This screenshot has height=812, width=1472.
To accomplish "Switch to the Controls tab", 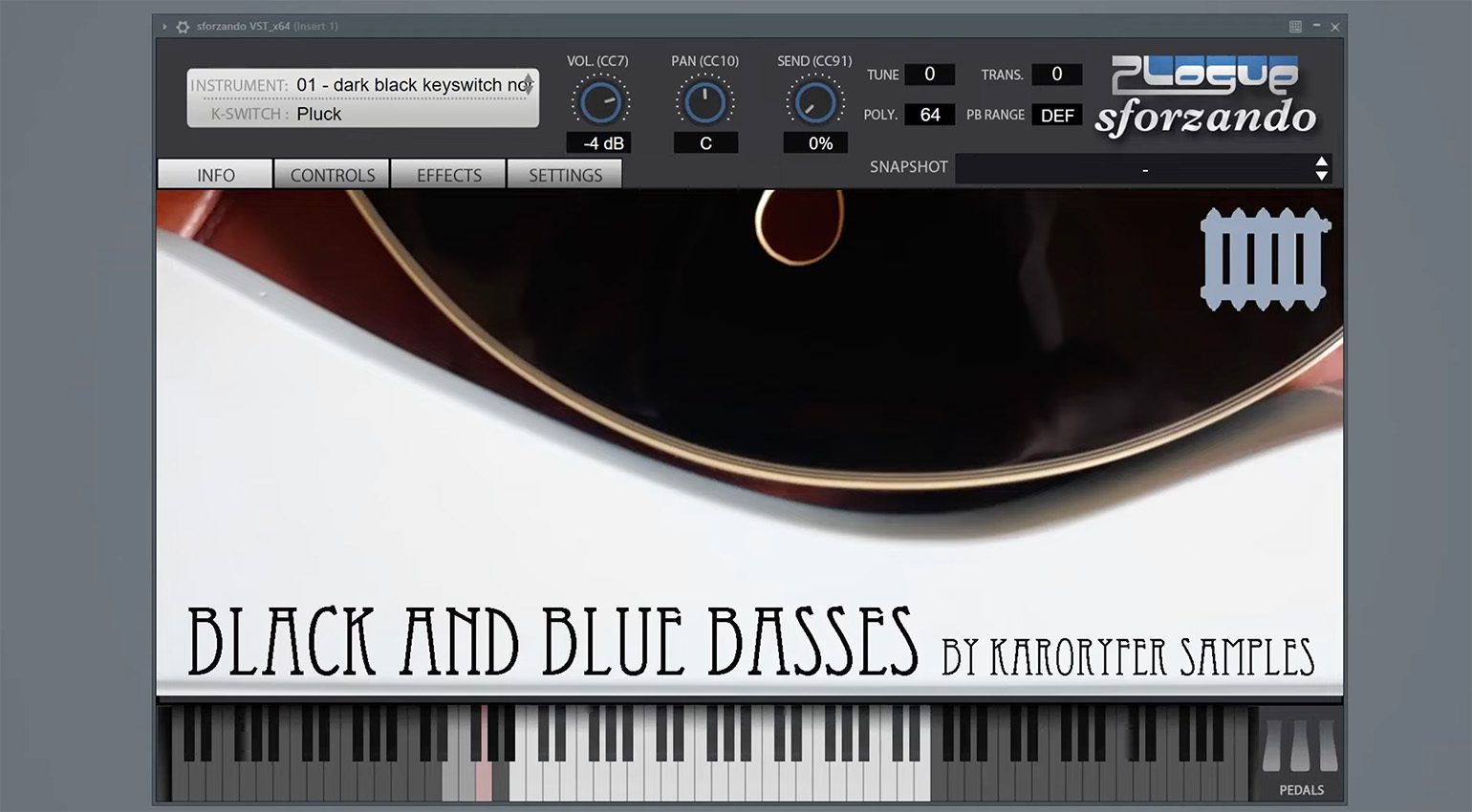I will pyautogui.click(x=332, y=175).
